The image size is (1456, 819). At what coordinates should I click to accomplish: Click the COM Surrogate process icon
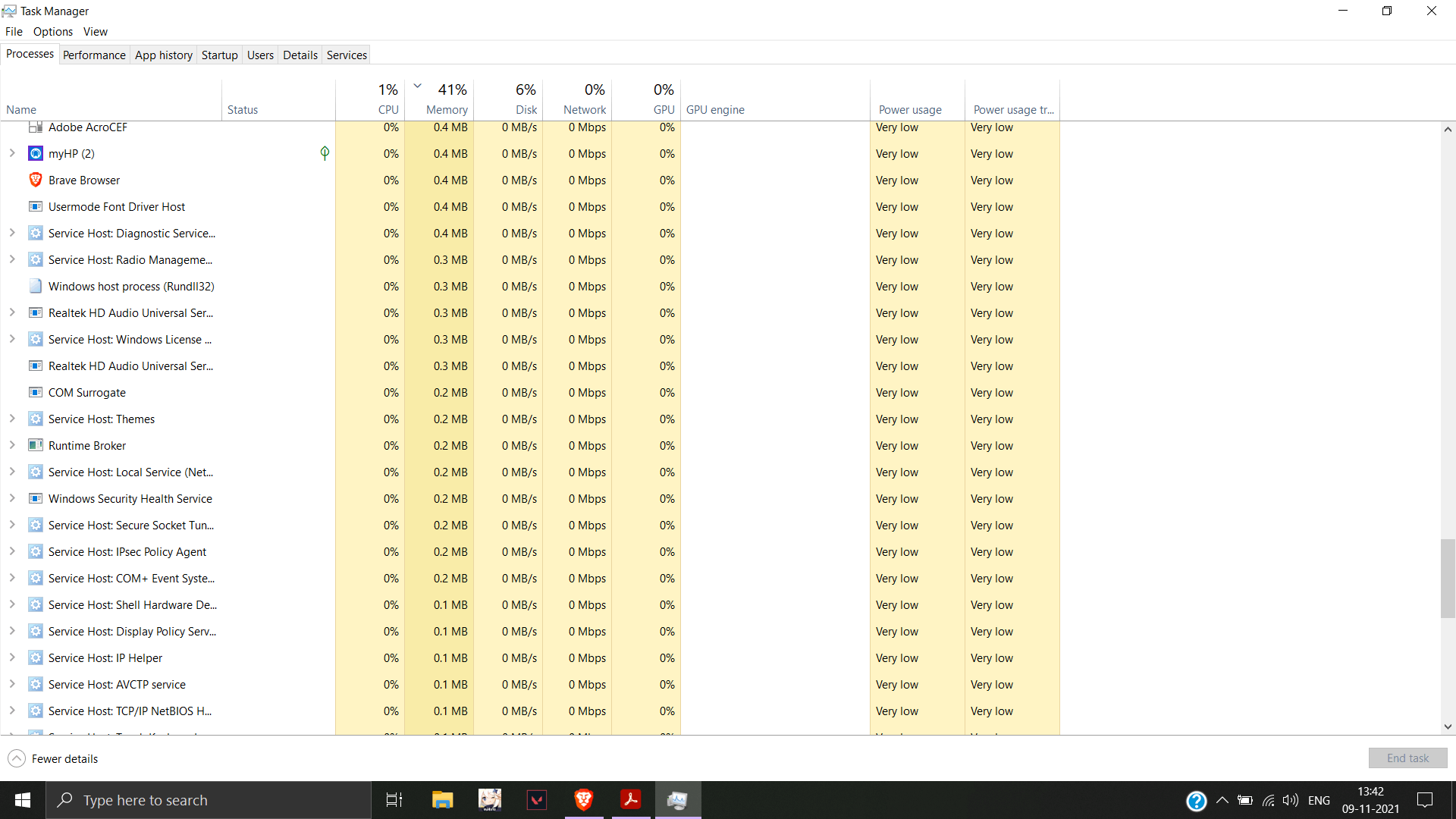pos(35,392)
